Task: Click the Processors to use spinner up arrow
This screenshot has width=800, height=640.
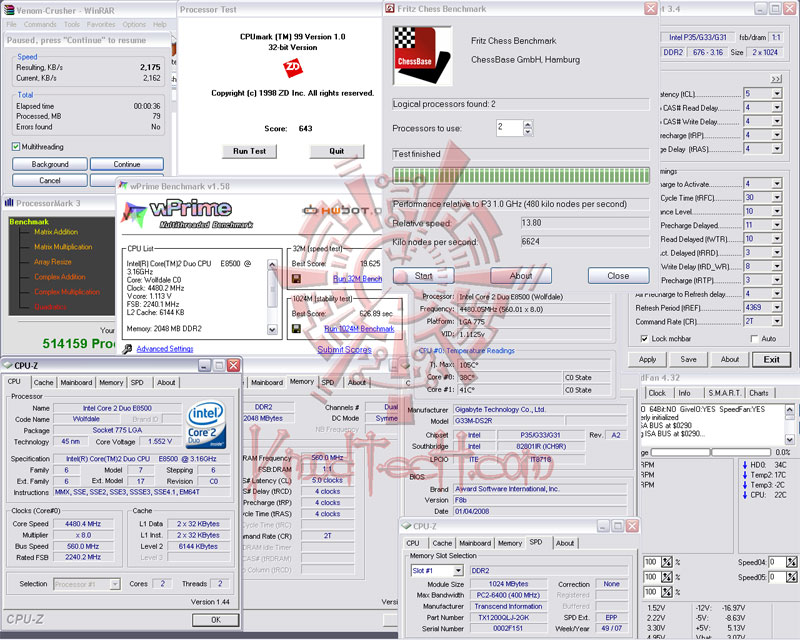Action: coord(528,124)
